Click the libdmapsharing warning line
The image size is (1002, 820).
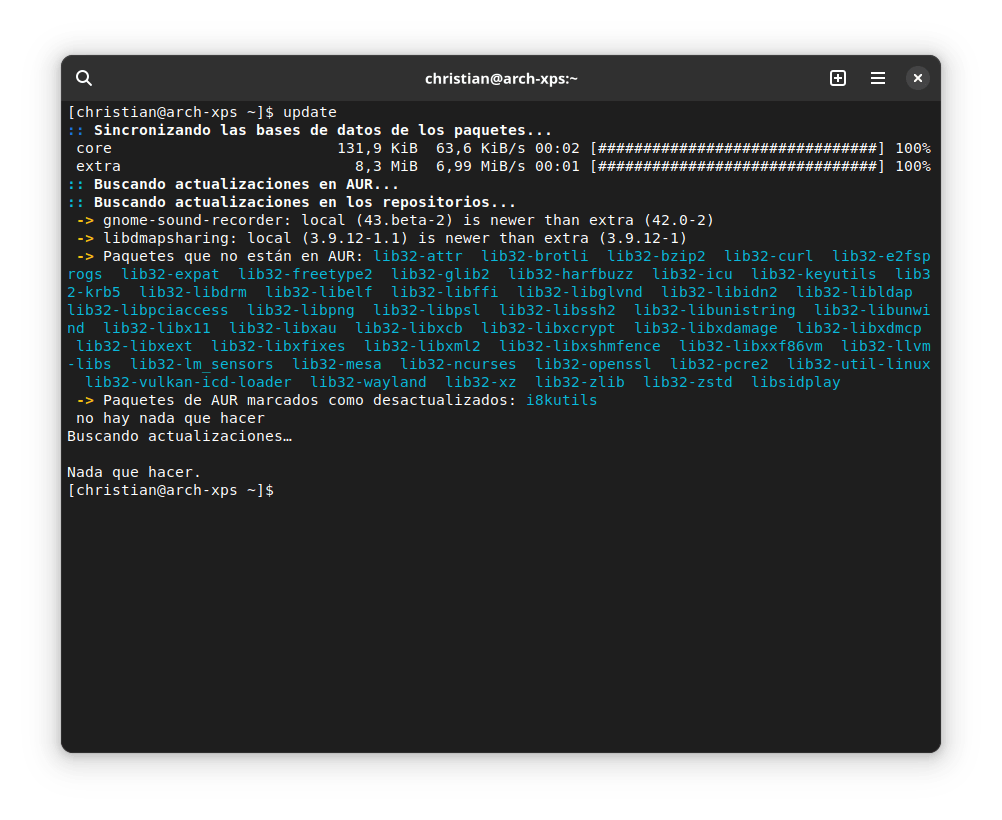382,238
